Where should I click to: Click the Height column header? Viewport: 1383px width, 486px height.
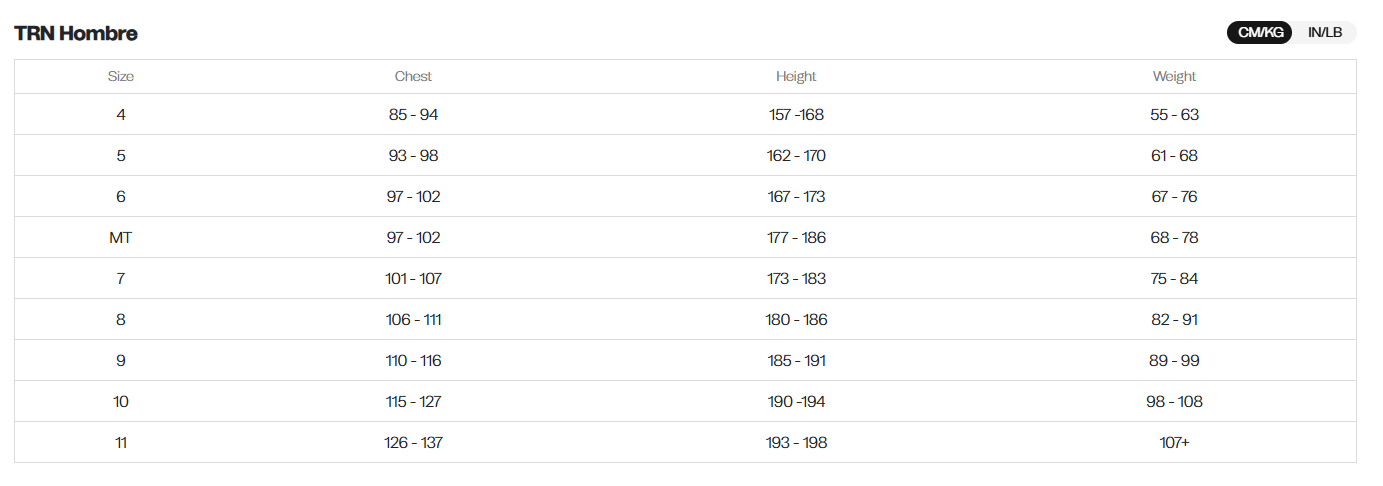coord(796,76)
